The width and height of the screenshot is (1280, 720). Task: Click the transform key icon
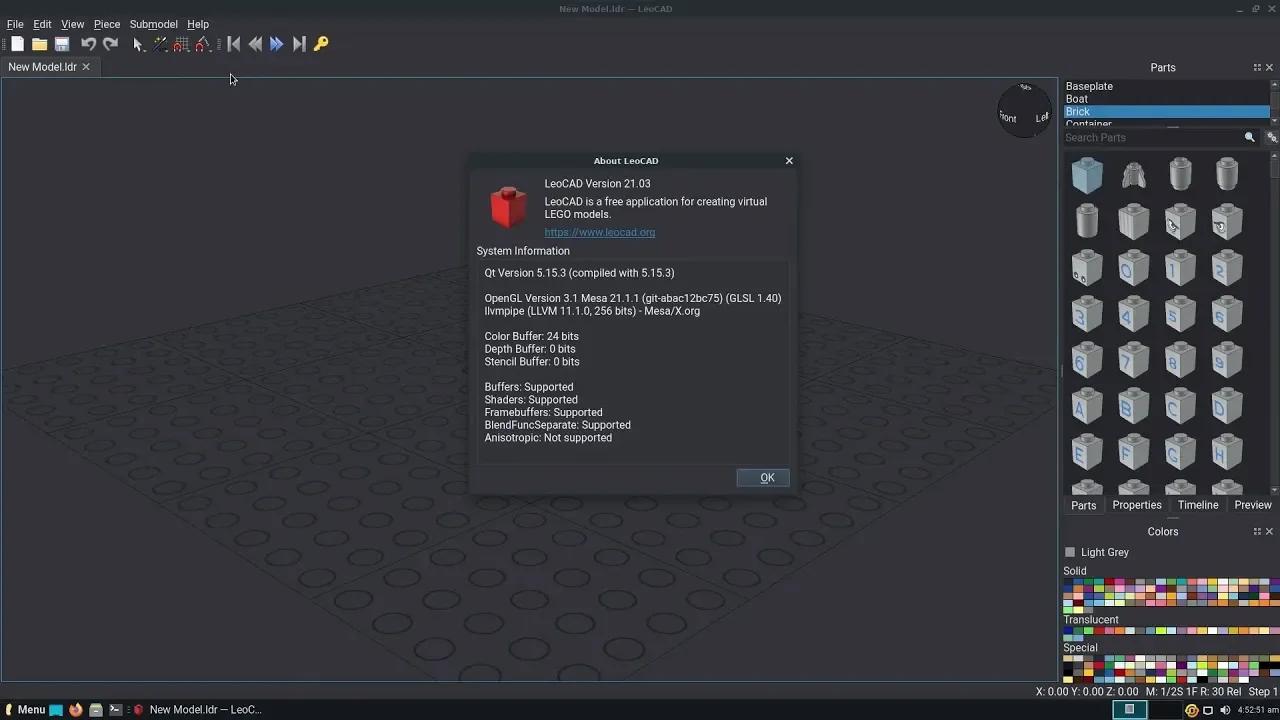click(x=320, y=43)
